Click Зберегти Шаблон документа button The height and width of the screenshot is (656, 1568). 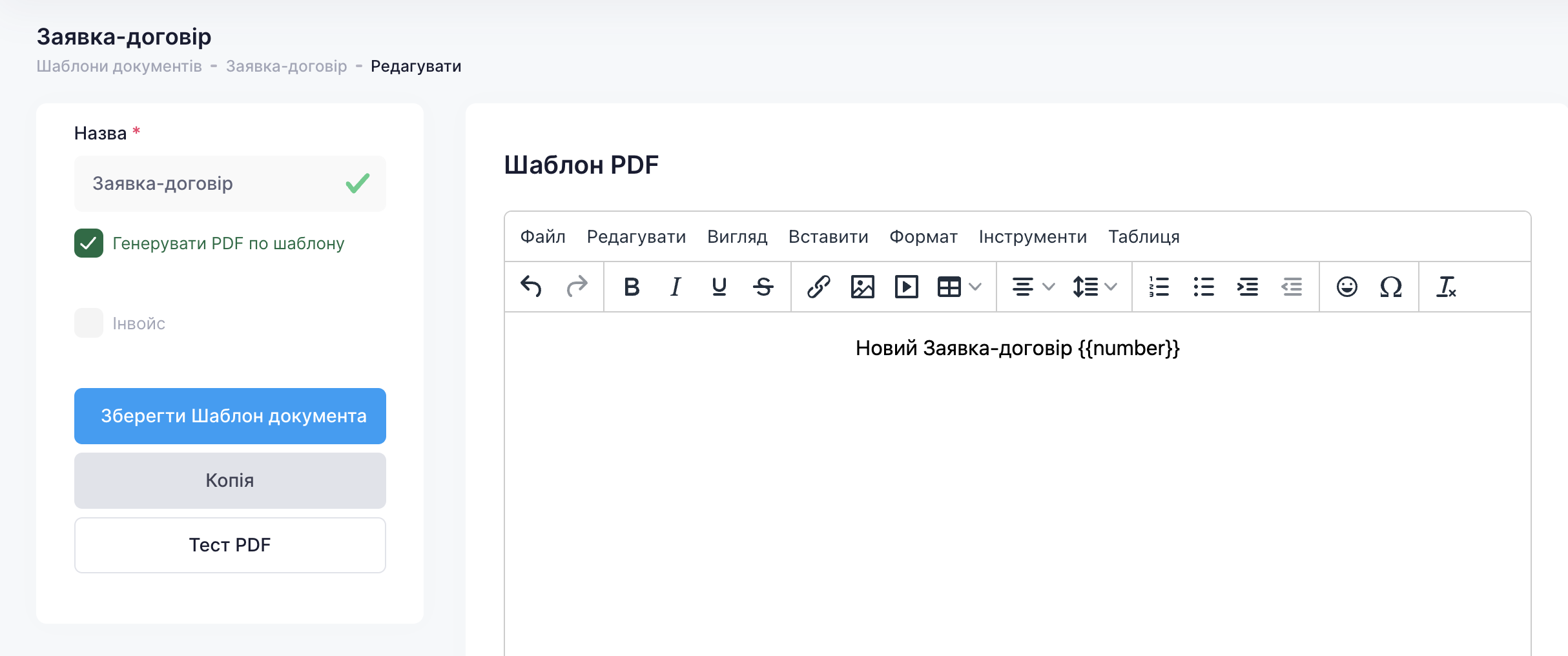click(x=230, y=416)
